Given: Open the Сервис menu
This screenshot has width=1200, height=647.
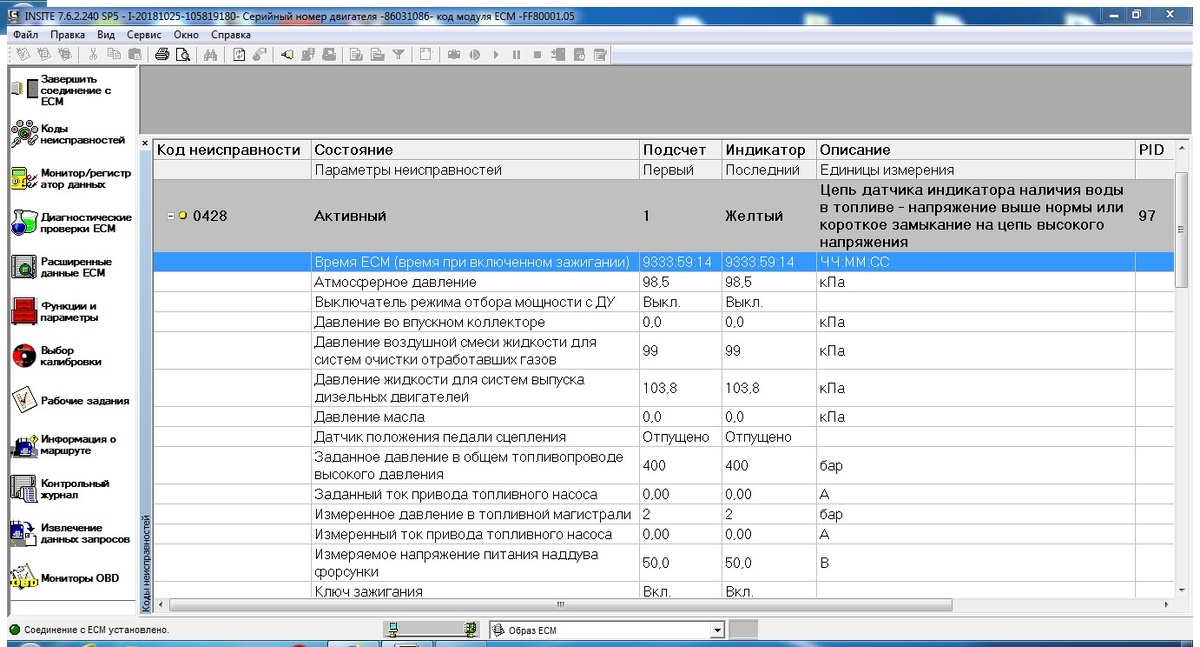Looking at the screenshot, I should pyautogui.click(x=145, y=34).
